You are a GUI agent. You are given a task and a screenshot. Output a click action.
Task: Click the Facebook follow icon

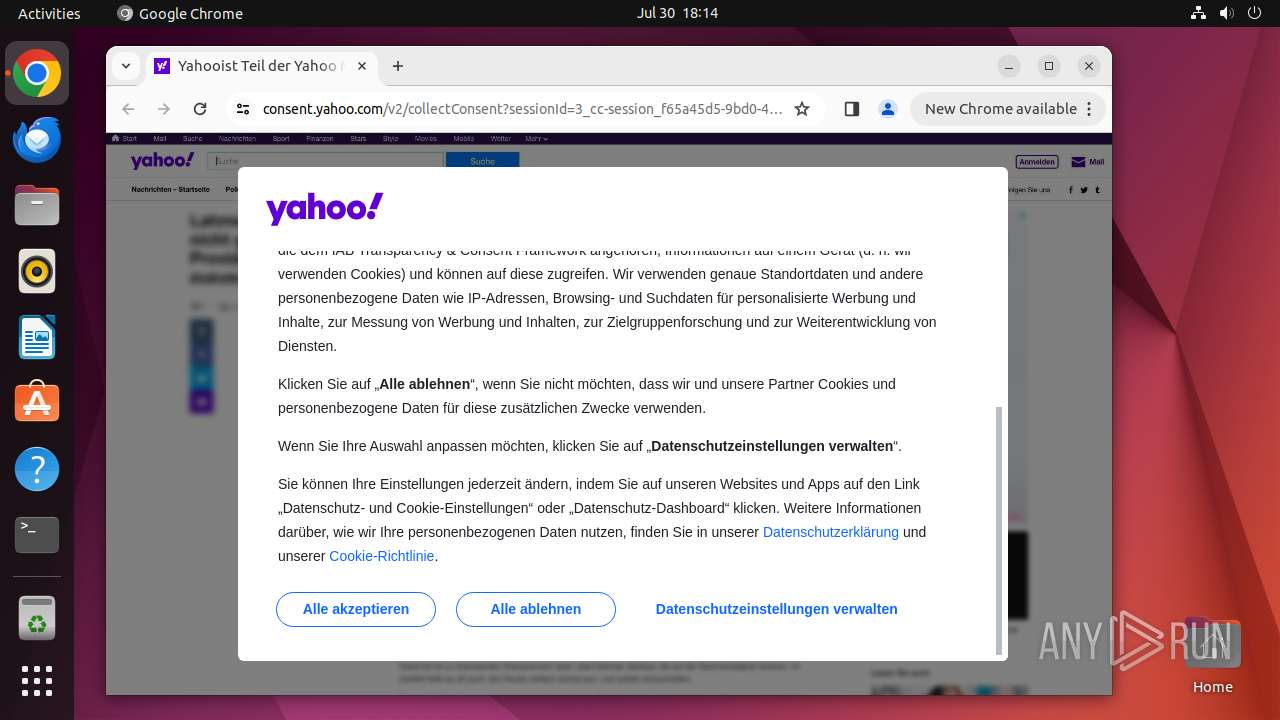click(x=1072, y=189)
